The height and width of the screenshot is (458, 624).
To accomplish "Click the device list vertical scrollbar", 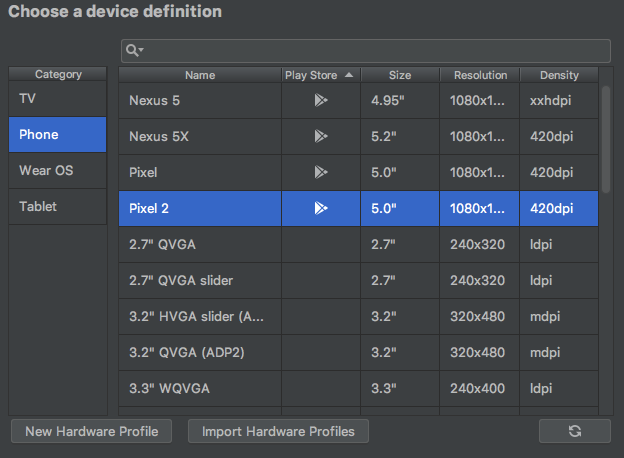I will [x=605, y=138].
